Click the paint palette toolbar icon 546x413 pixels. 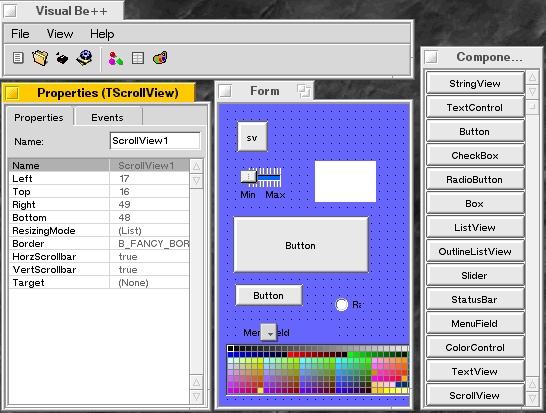click(x=160, y=58)
